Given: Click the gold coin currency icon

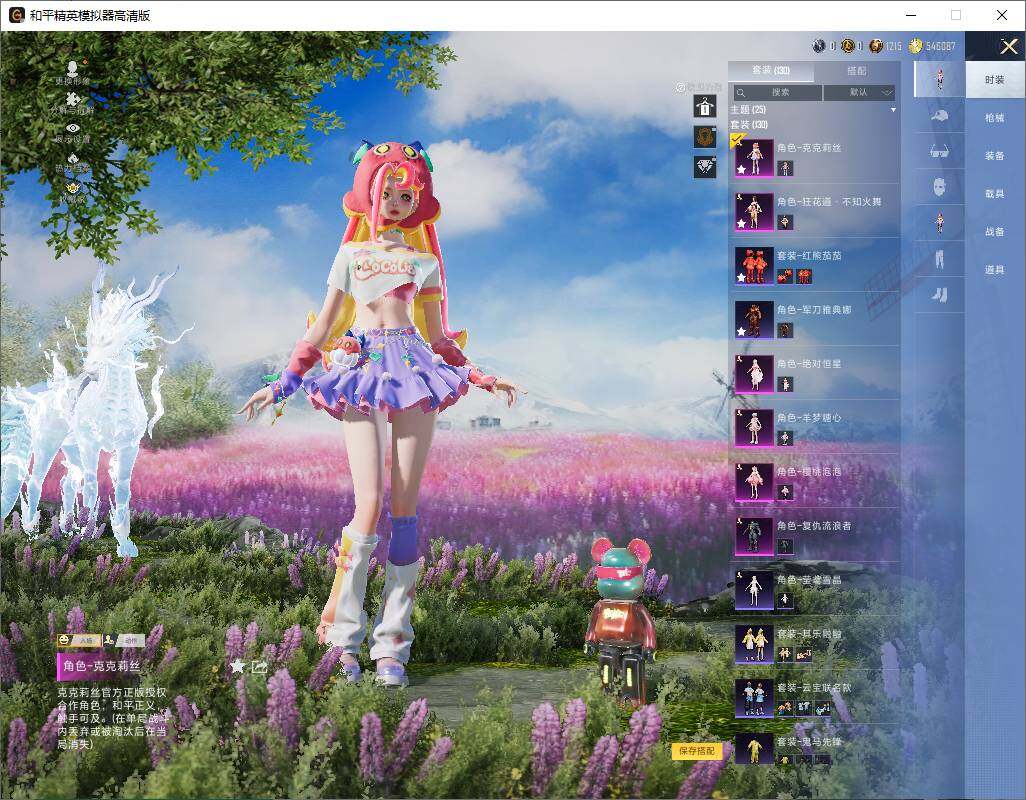Looking at the screenshot, I should tap(915, 46).
